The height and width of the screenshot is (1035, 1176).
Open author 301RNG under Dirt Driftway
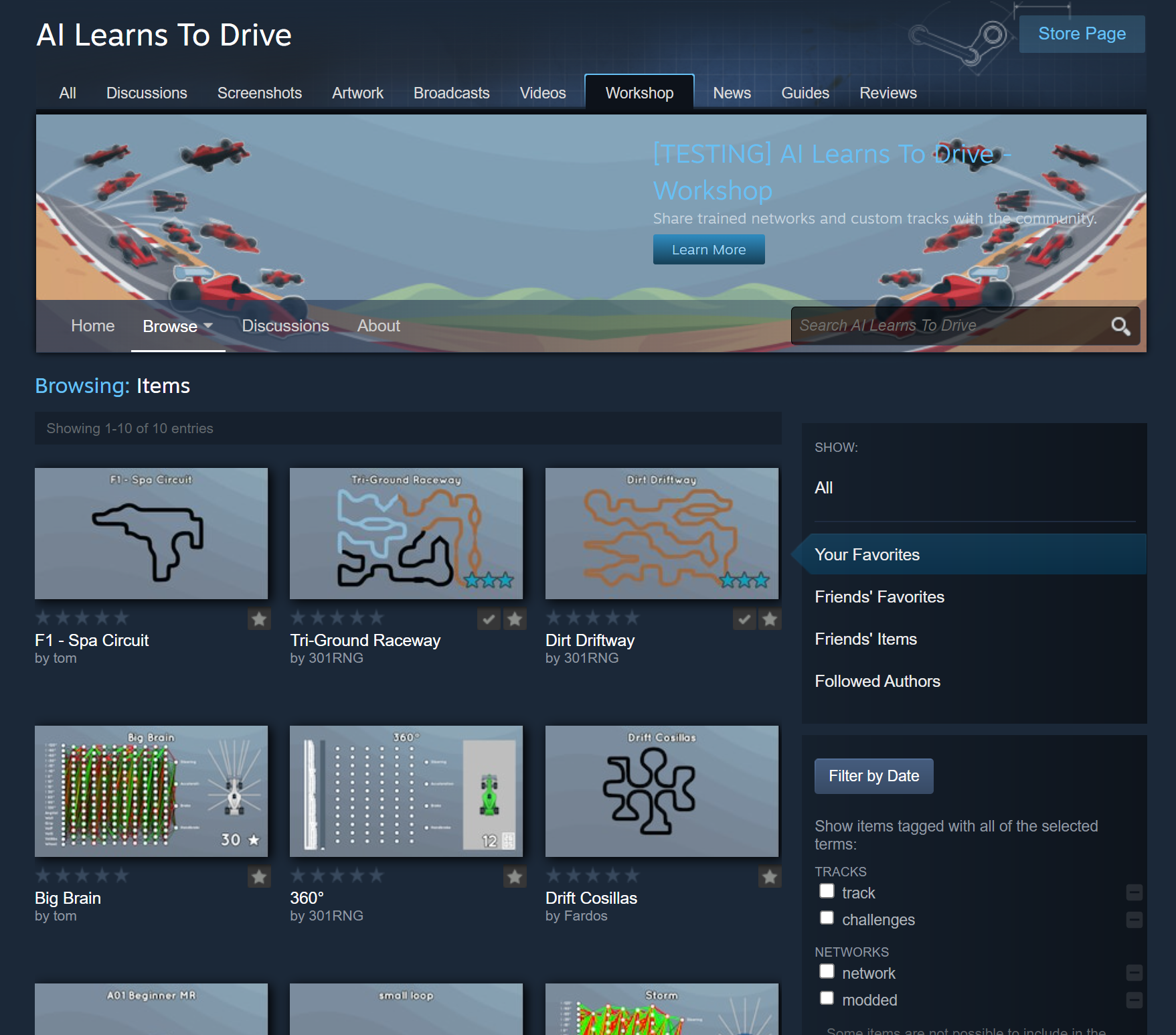click(591, 658)
